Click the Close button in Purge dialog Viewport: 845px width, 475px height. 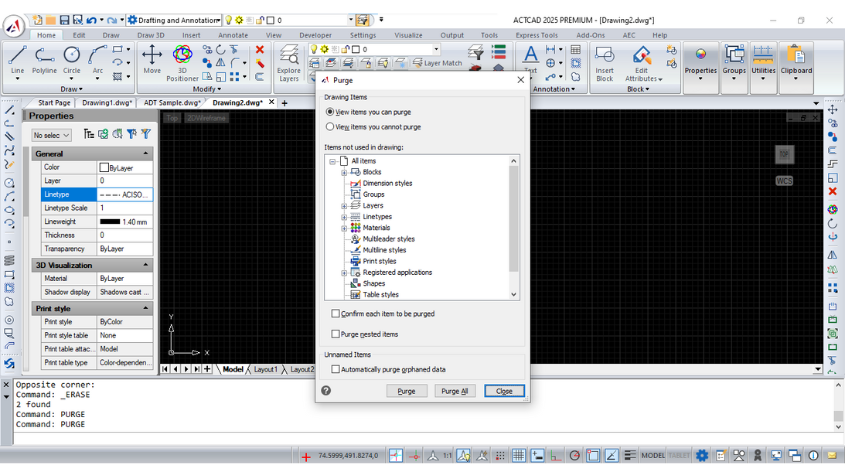504,391
